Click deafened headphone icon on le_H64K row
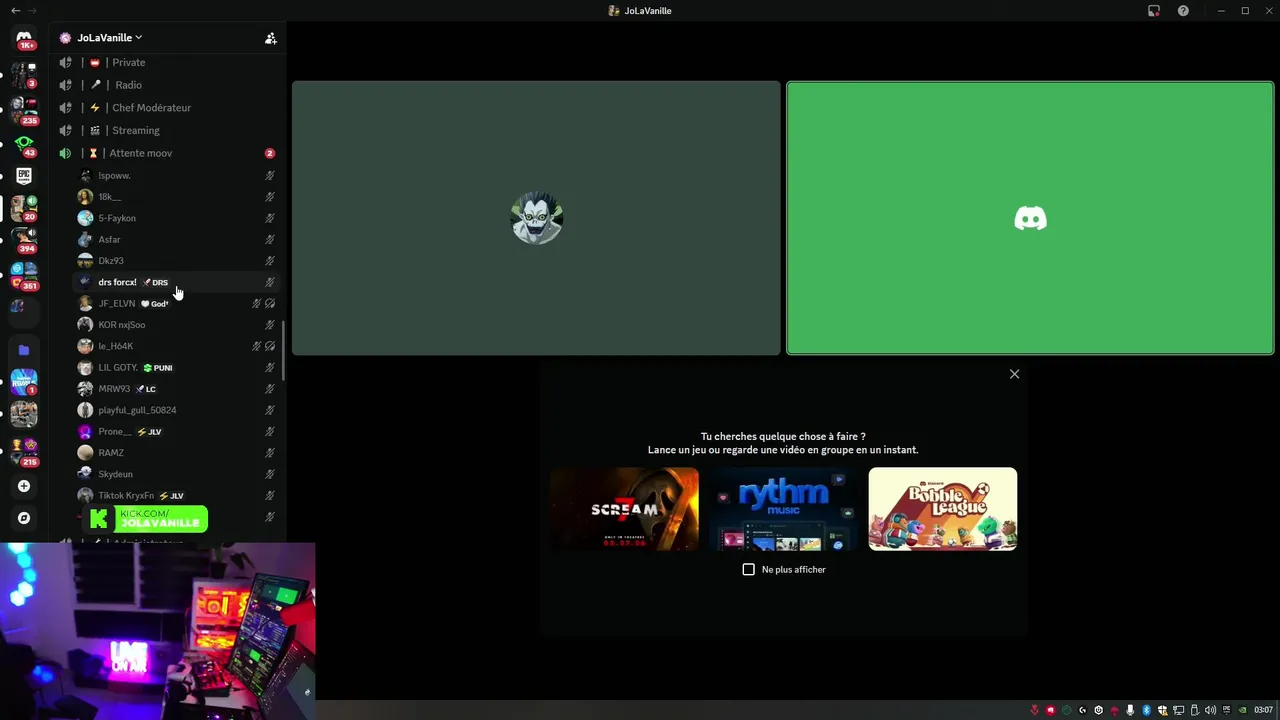Screen dimensions: 1280x720 (270, 346)
